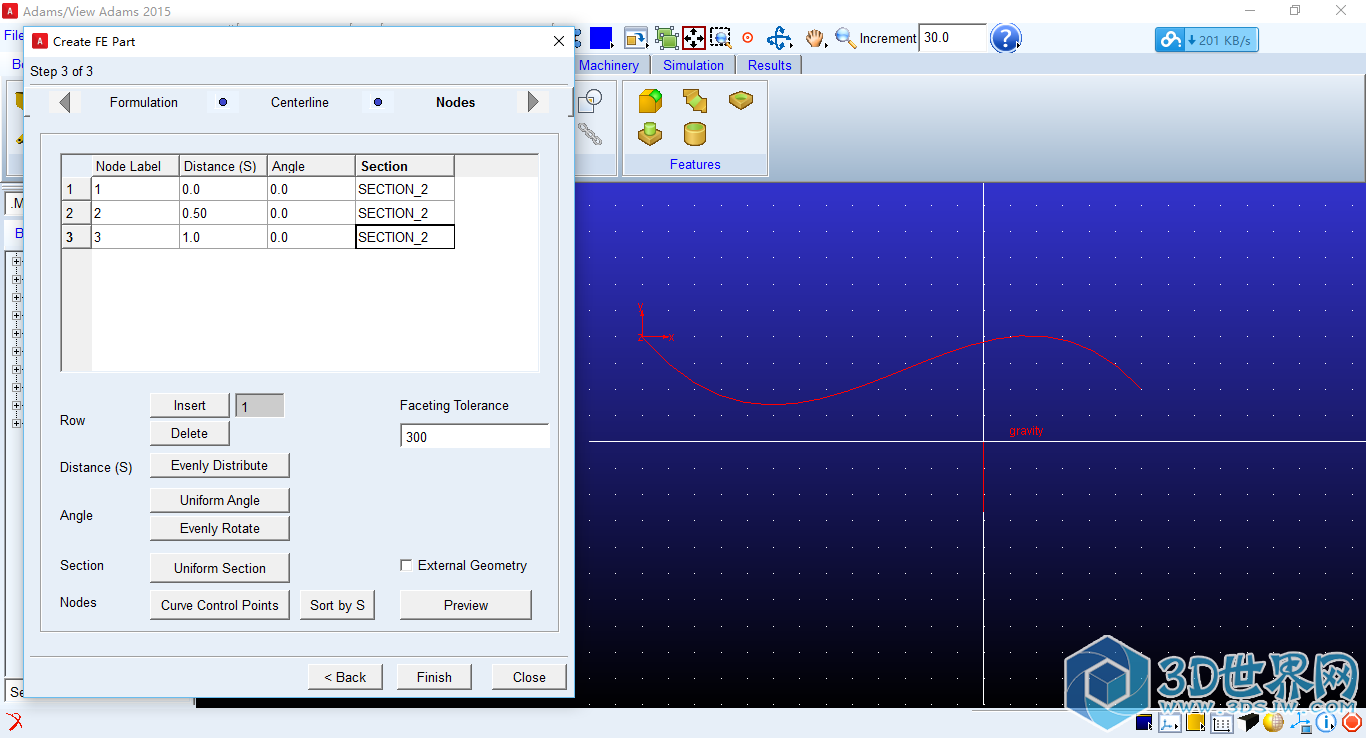
Task: Select the blue rotate view tool
Action: click(x=779, y=38)
